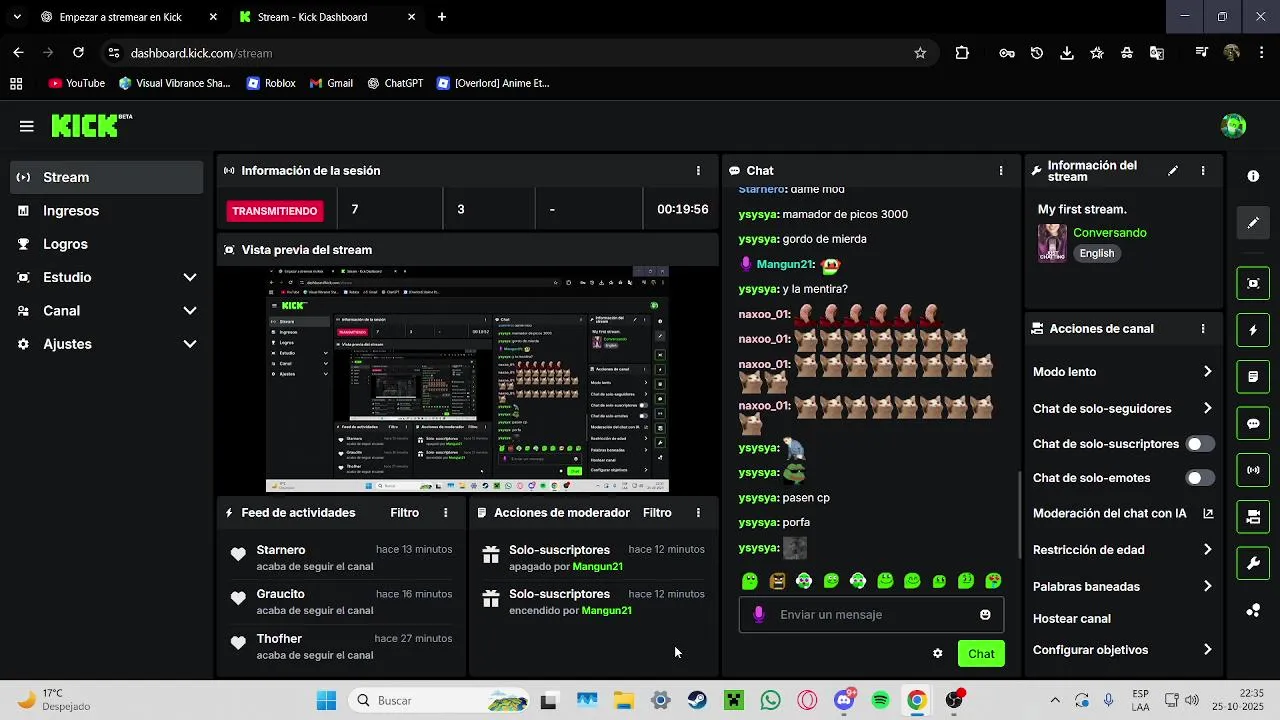This screenshot has width=1280, height=720.
Task: Click the English language tag
Action: pyautogui.click(x=1097, y=254)
